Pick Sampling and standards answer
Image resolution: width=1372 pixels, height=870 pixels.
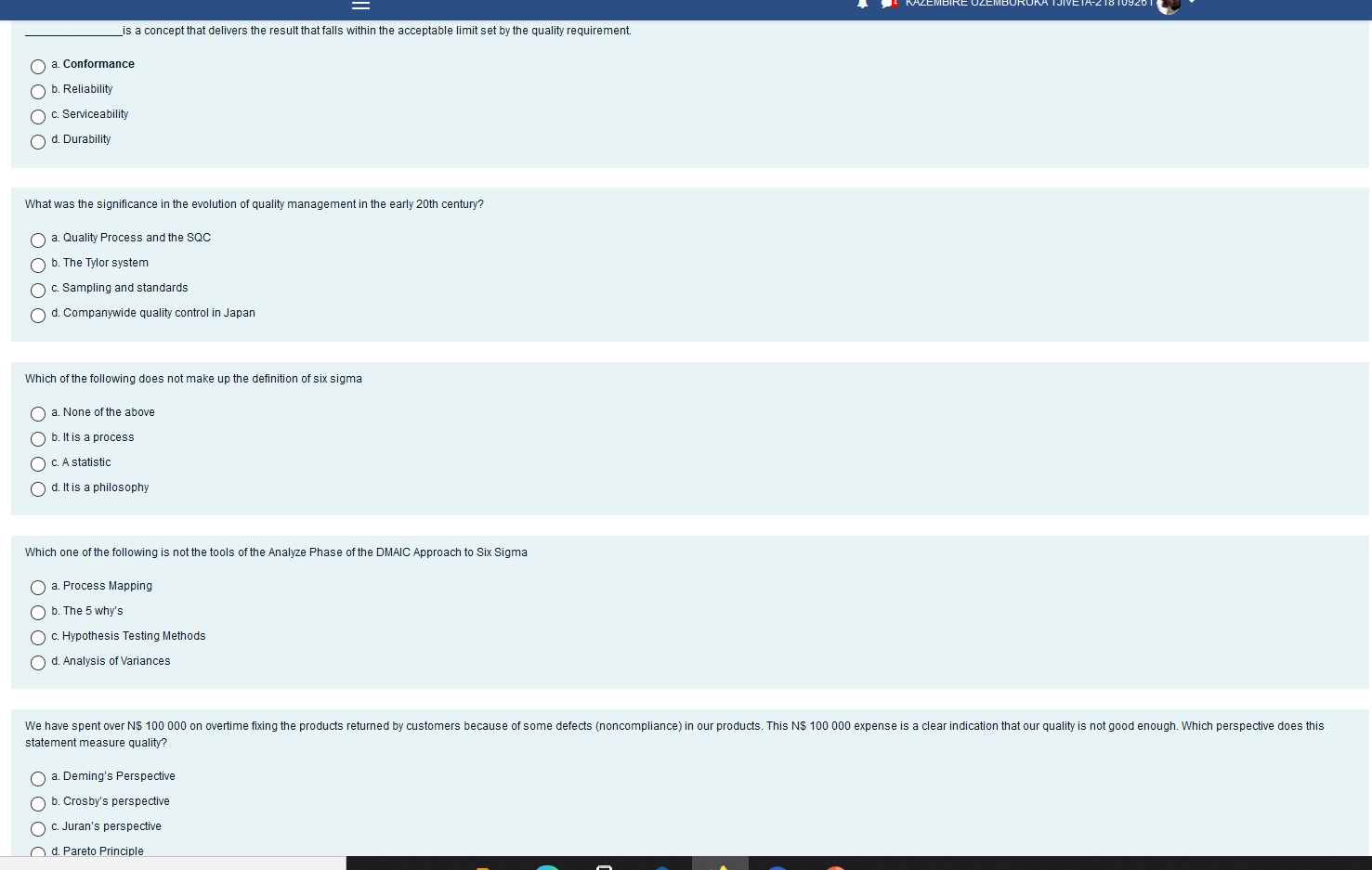point(38,290)
